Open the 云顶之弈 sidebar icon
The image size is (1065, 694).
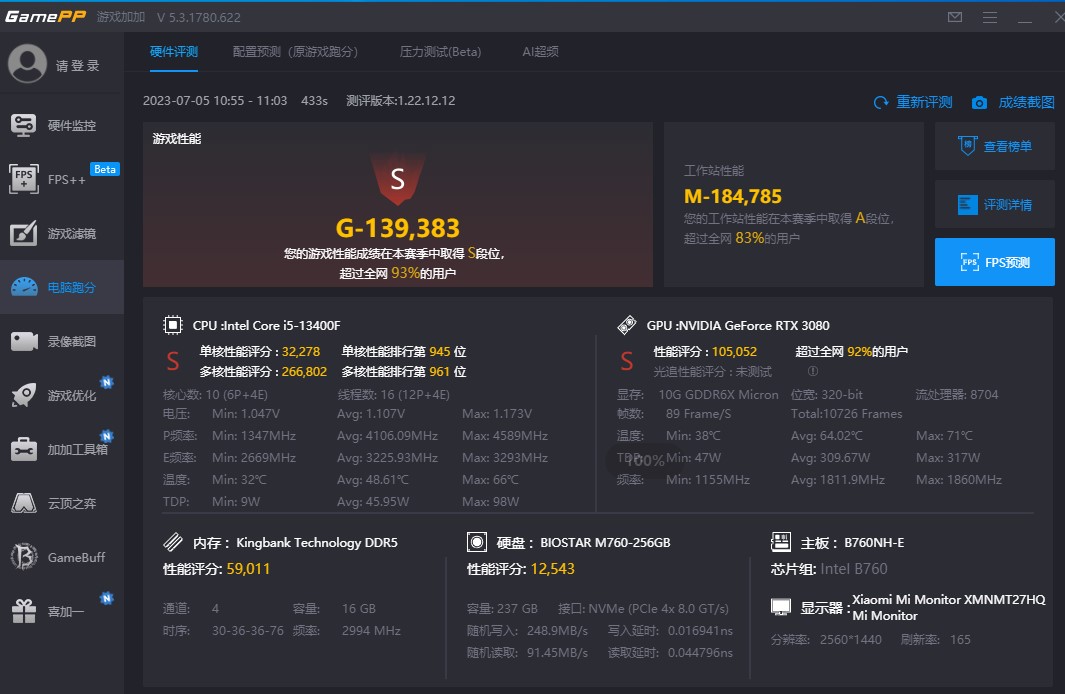click(x=24, y=504)
